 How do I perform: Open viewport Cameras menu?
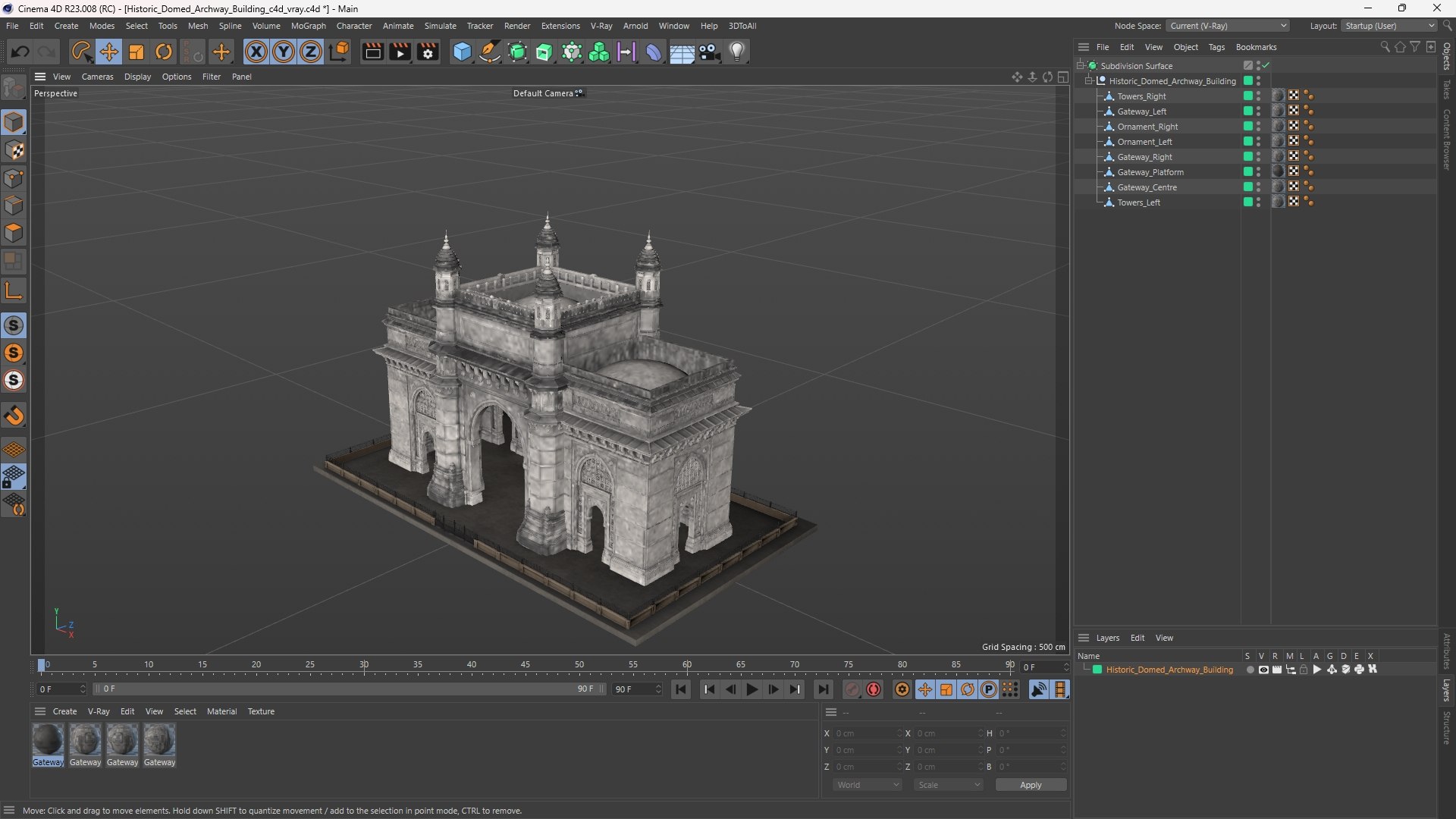pos(97,77)
